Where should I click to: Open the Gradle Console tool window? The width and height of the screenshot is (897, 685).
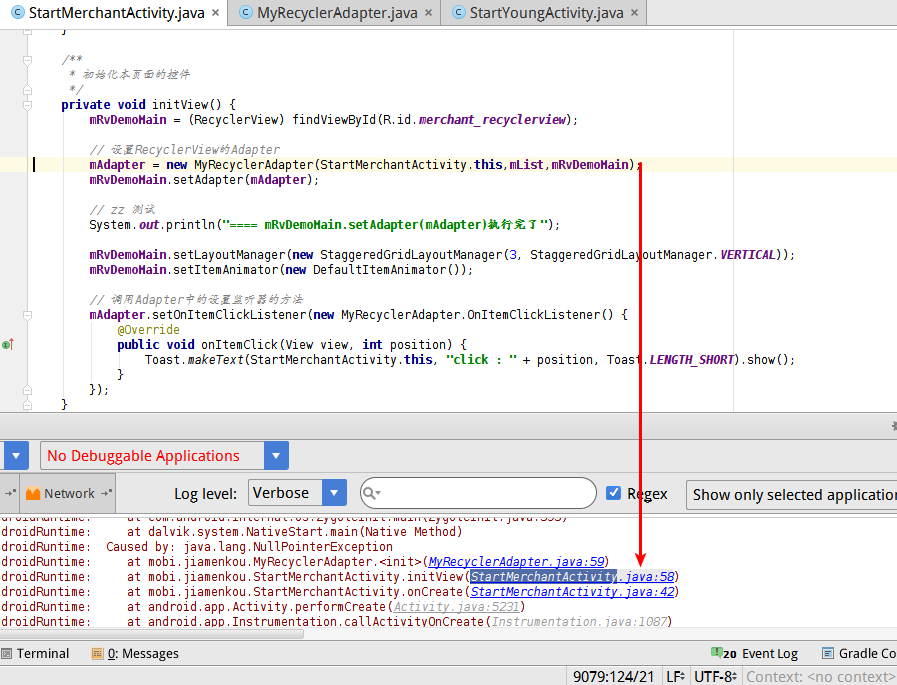[859, 654]
